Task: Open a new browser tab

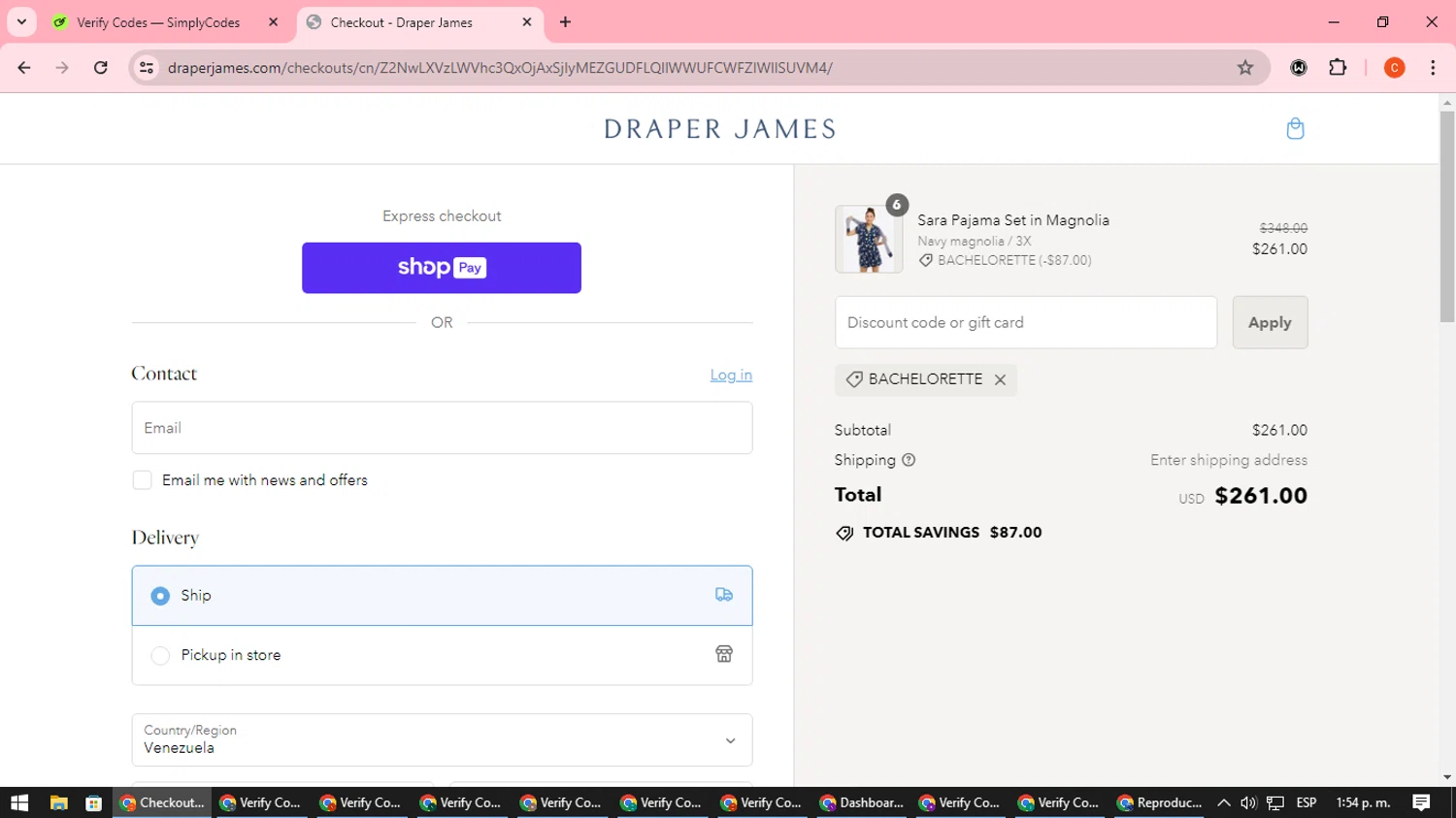Action: pos(565,22)
